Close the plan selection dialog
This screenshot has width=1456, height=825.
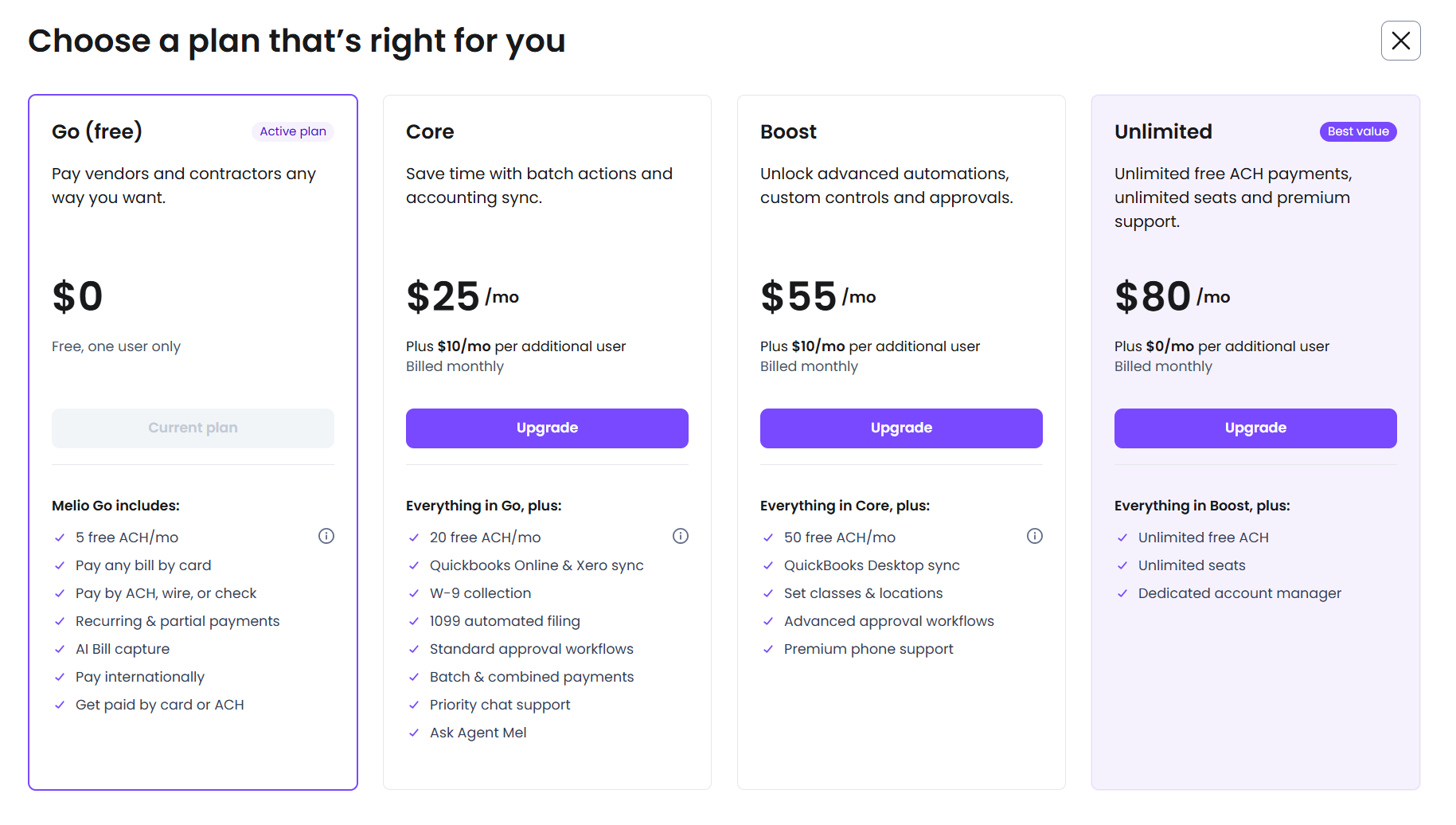pyautogui.click(x=1400, y=41)
